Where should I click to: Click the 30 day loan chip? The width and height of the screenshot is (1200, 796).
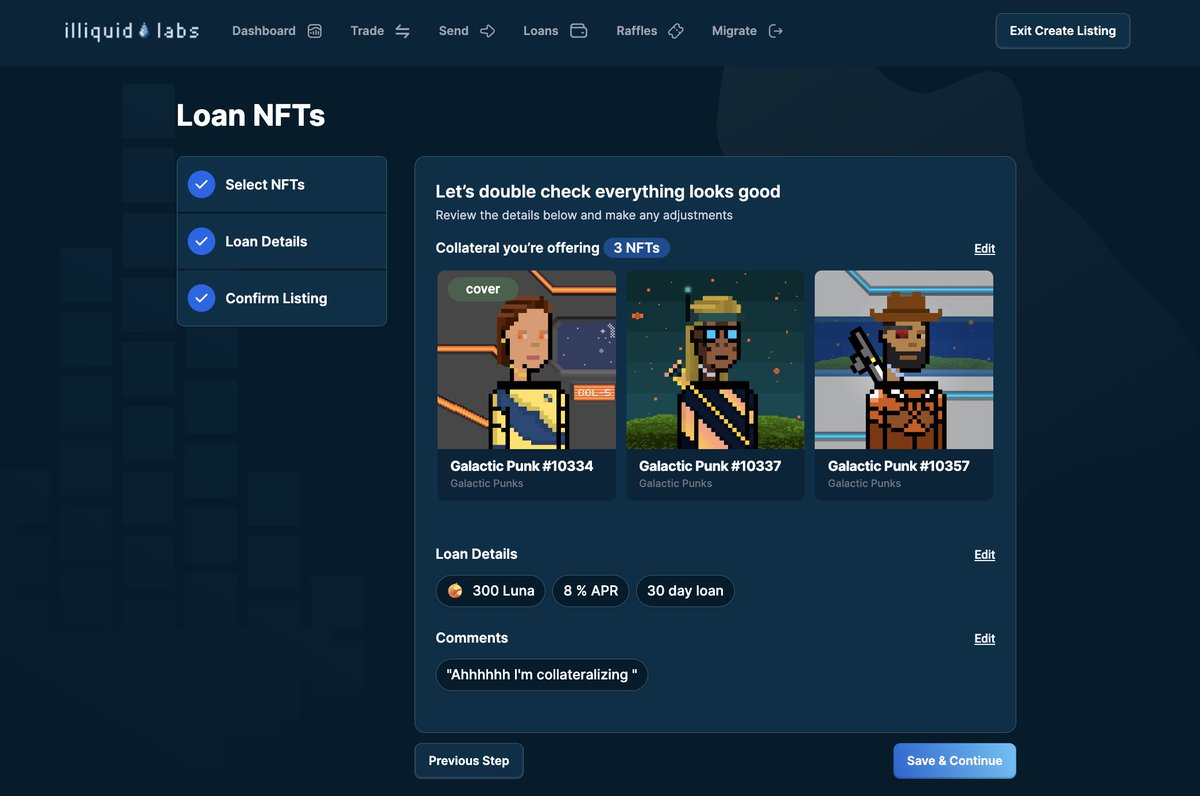(x=685, y=591)
